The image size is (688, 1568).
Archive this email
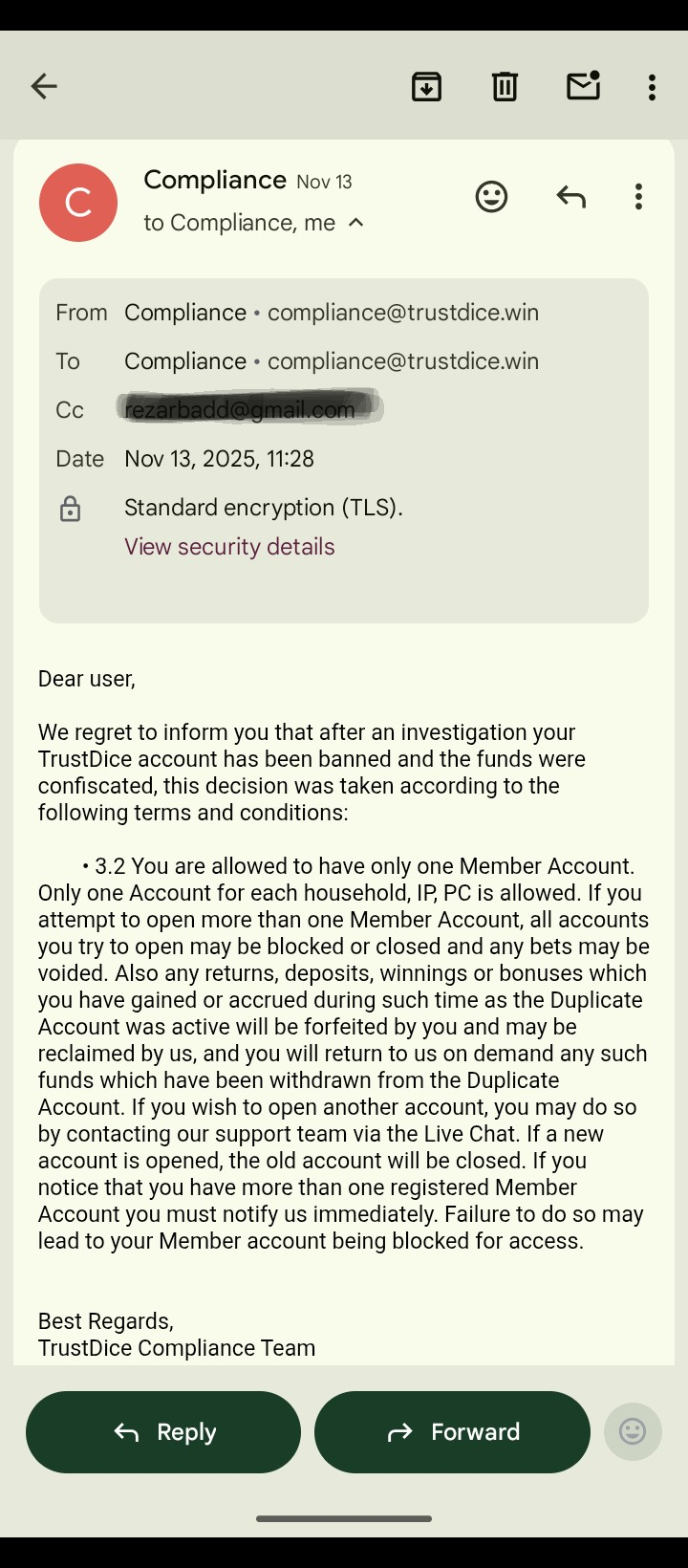pyautogui.click(x=426, y=86)
